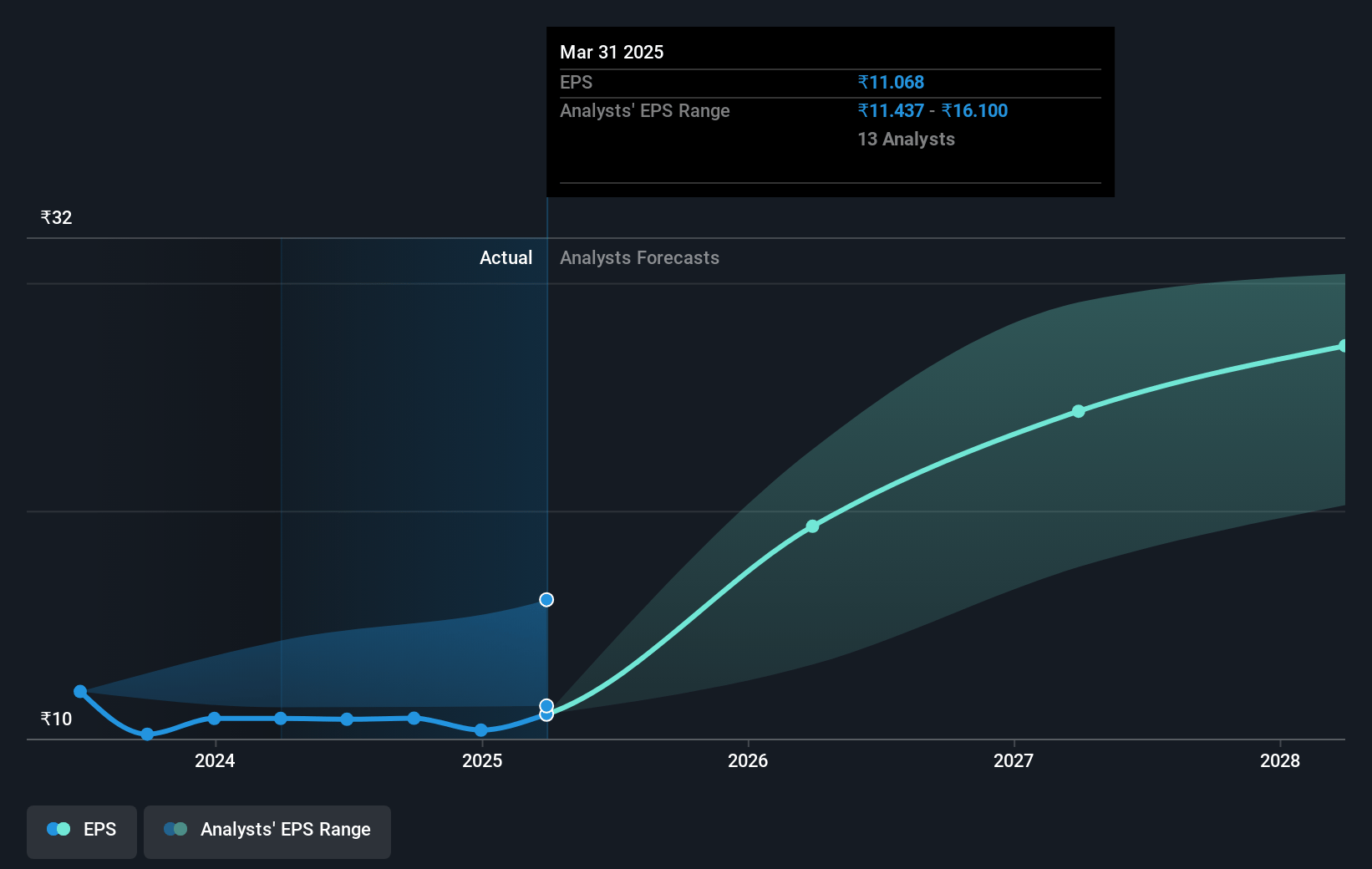Viewport: 1372px width, 869px height.
Task: Click the ₹11.068 EPS value in tooltip
Action: tap(891, 82)
